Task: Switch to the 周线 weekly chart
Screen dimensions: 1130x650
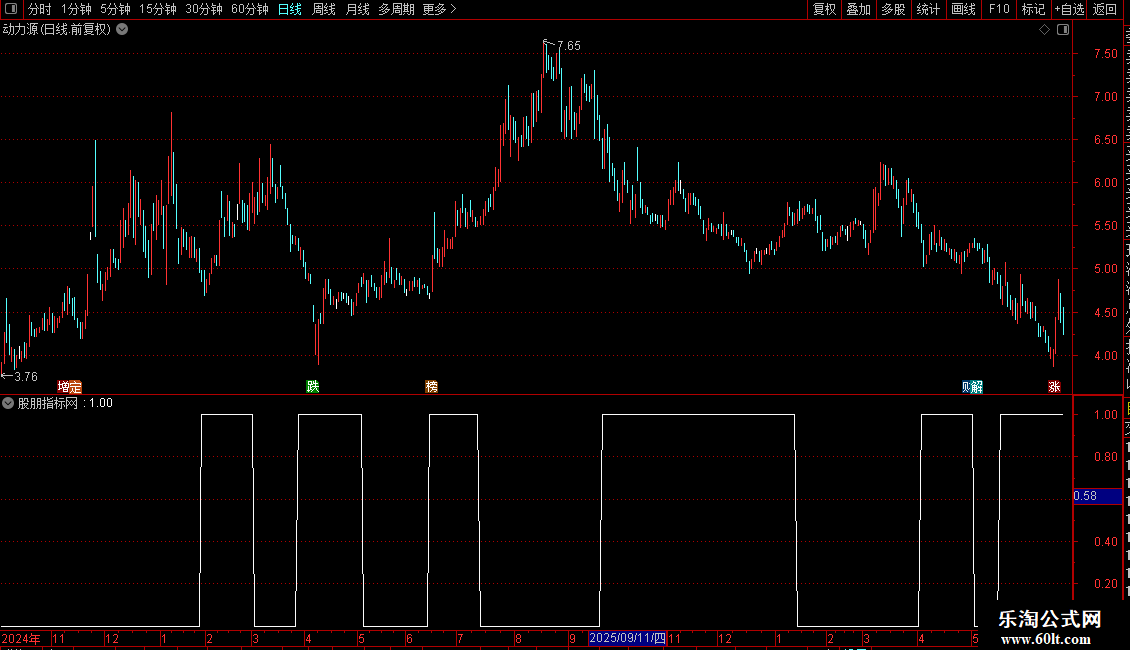Action: coord(324,9)
